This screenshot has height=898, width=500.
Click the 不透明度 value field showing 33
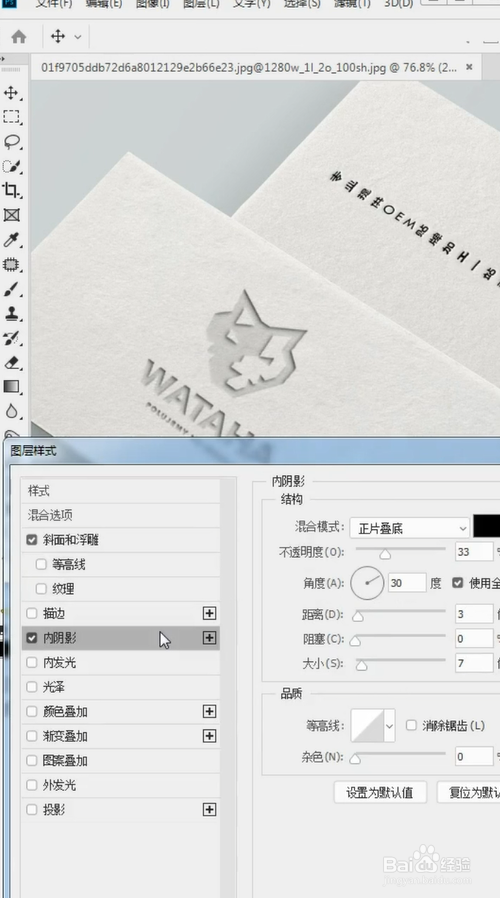click(474, 552)
